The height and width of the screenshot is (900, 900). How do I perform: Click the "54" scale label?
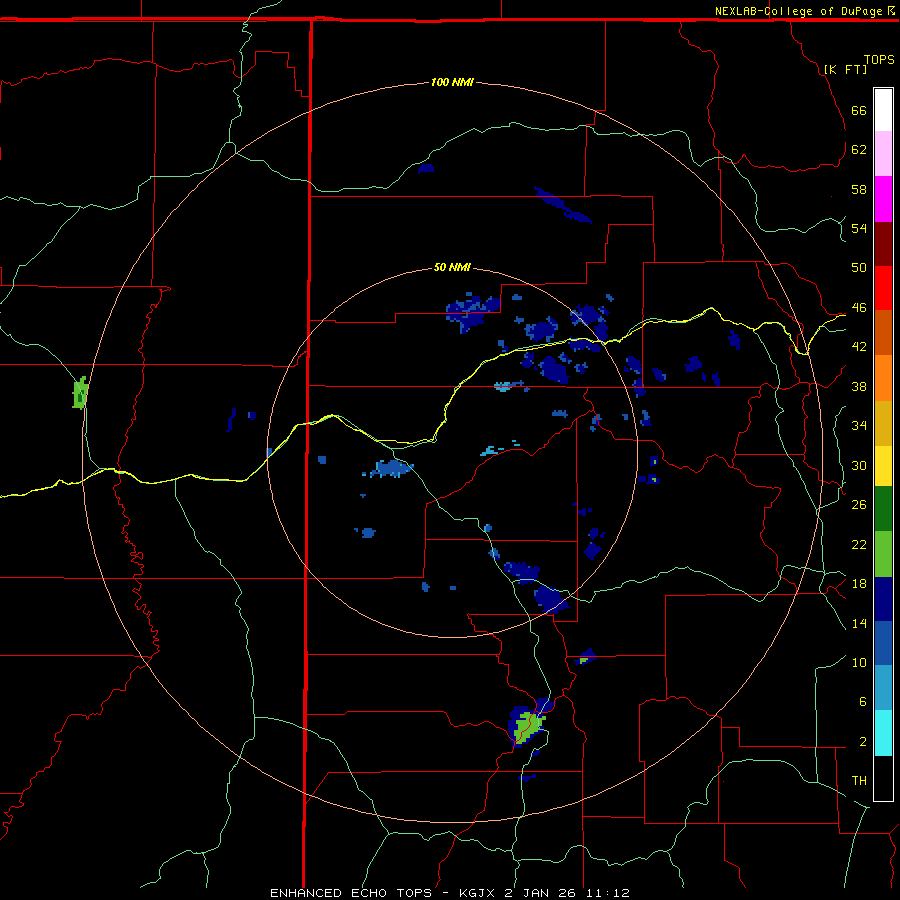click(x=859, y=228)
